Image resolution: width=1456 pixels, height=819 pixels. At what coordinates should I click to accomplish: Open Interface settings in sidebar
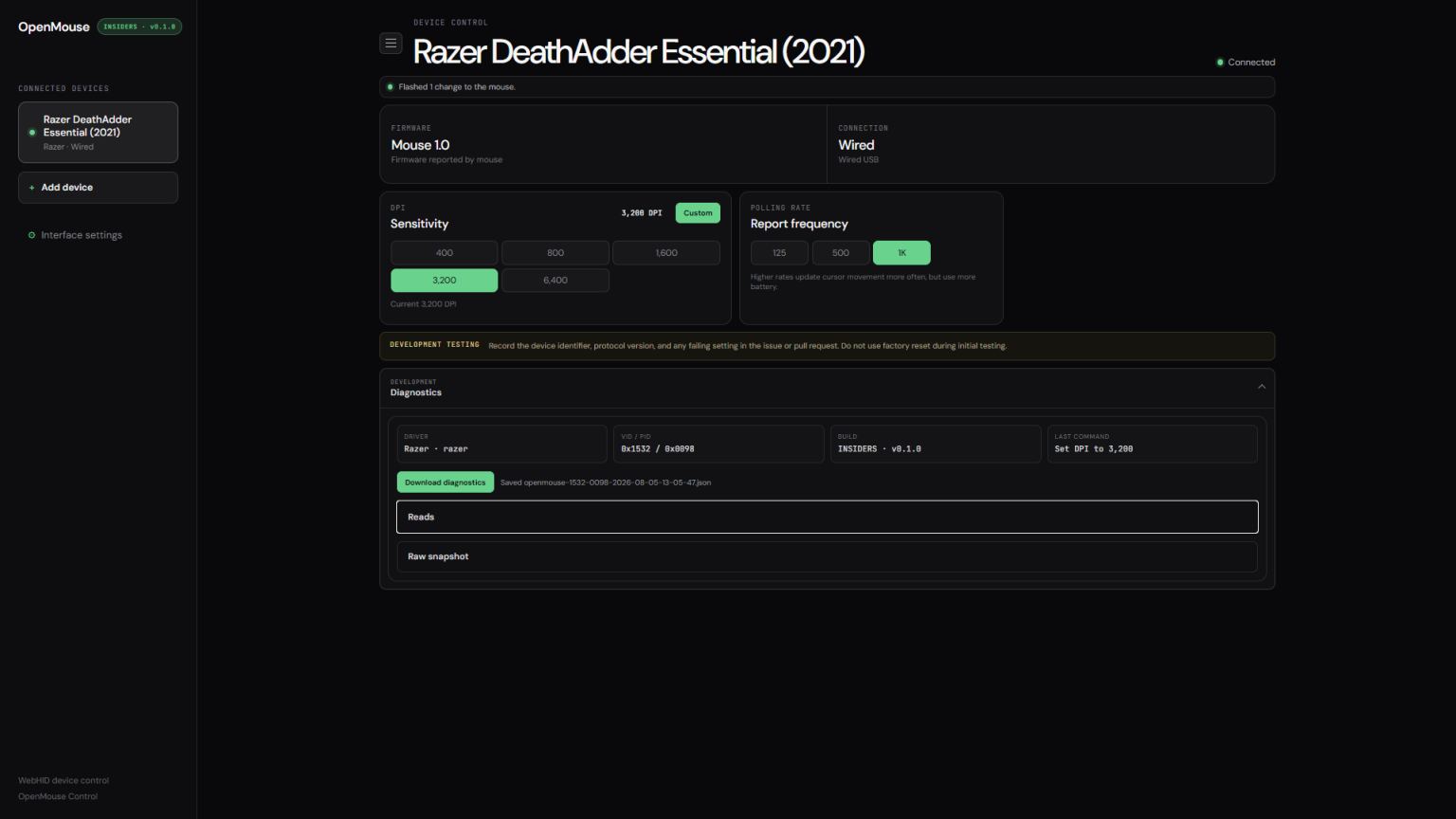pyautogui.click(x=81, y=235)
